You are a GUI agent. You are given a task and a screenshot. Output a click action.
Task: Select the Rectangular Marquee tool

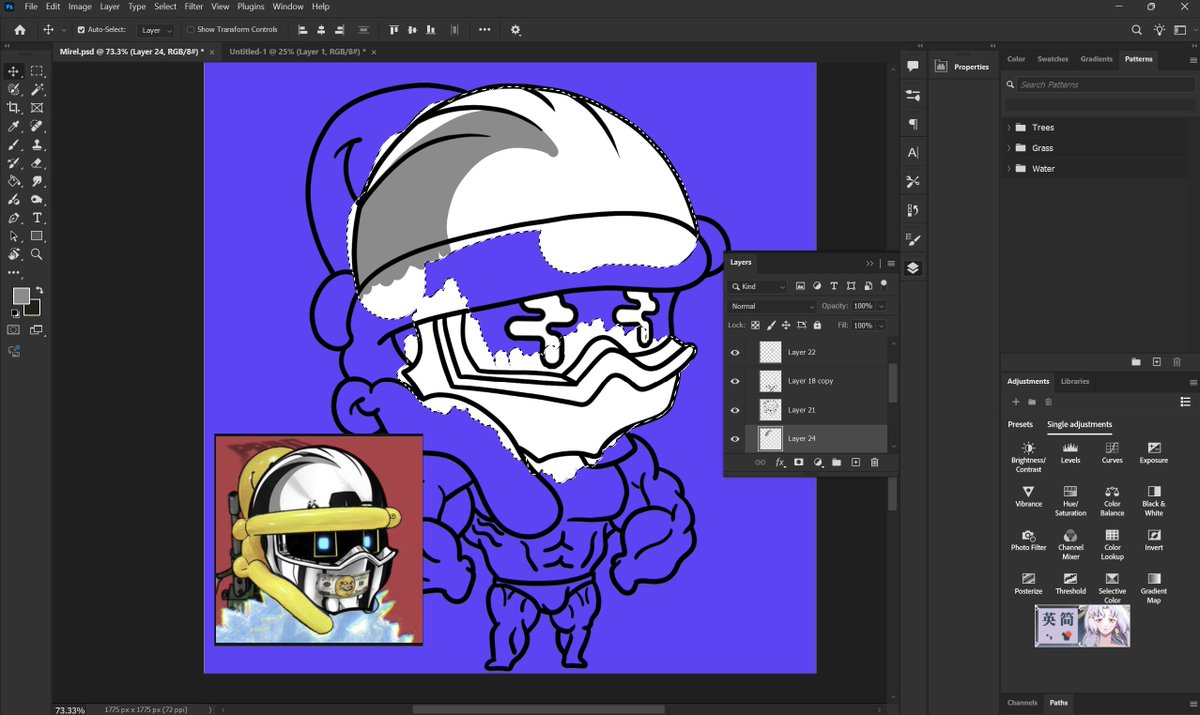[x=37, y=71]
